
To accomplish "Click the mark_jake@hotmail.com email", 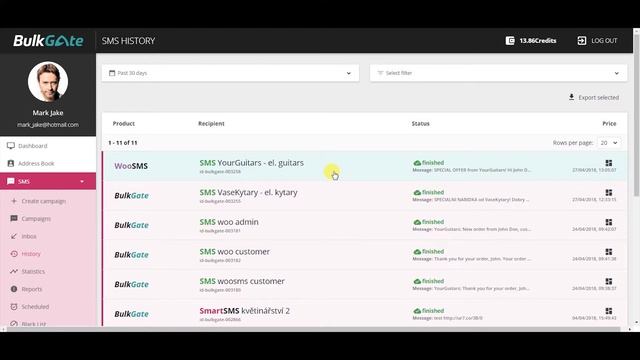I will (x=48, y=124).
